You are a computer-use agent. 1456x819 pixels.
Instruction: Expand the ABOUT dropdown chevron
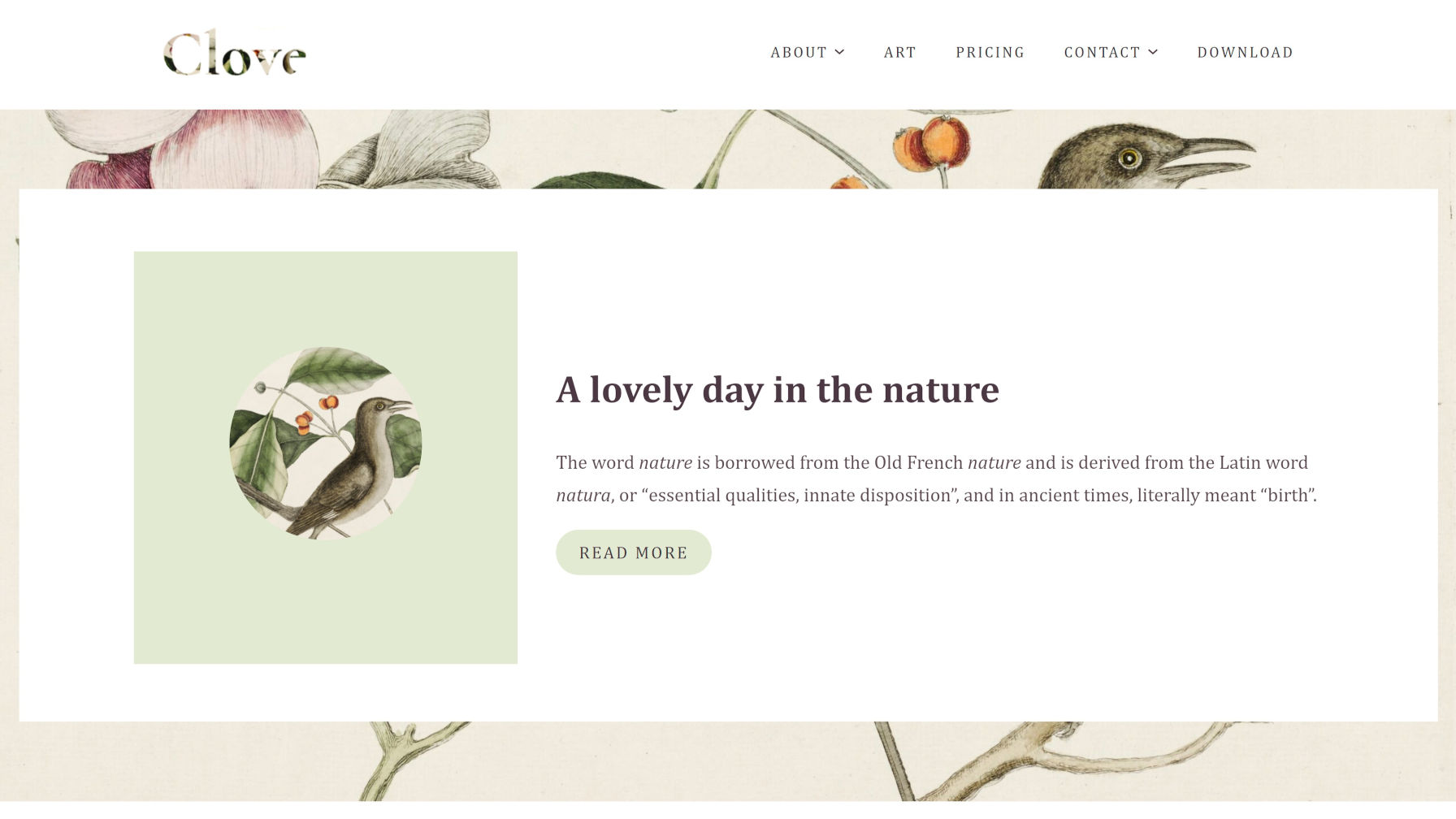coord(840,52)
